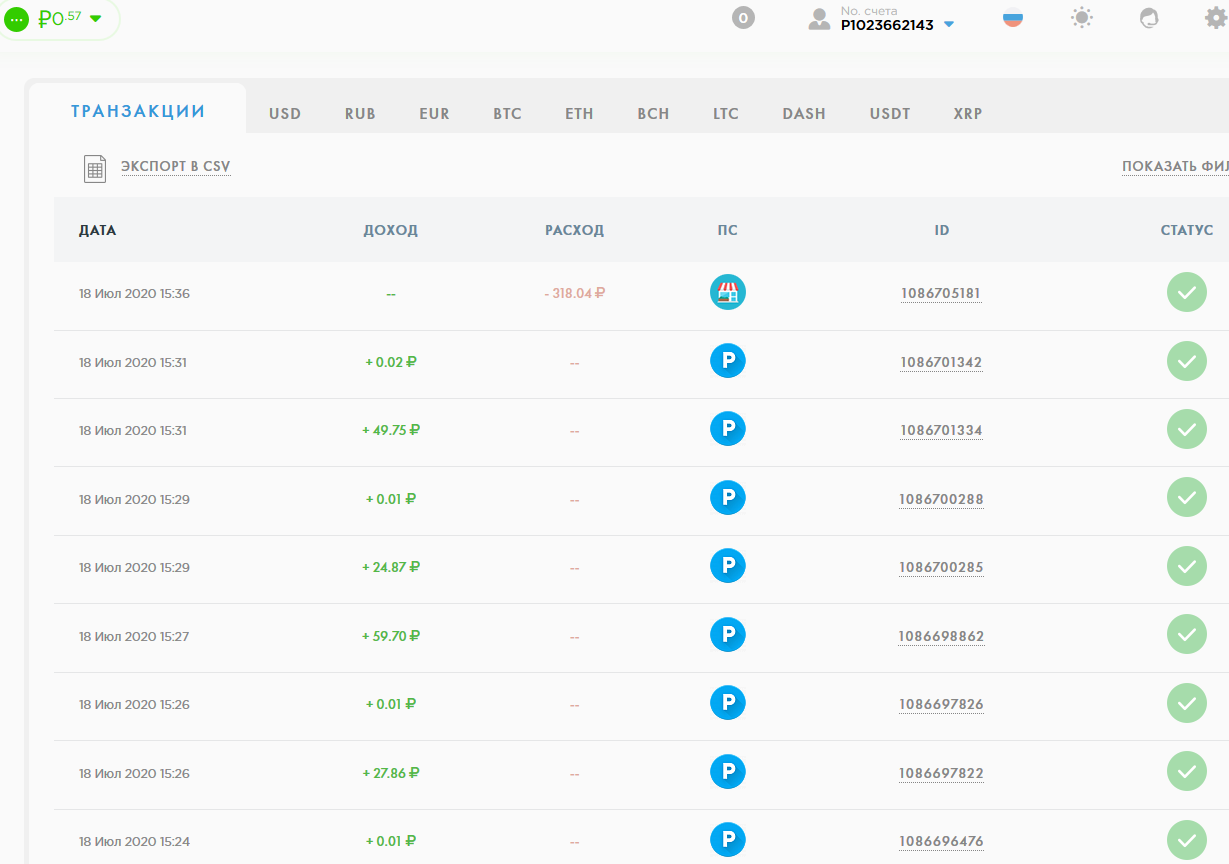Open the settings gear icon
The image size is (1229, 864).
(x=1215, y=18)
